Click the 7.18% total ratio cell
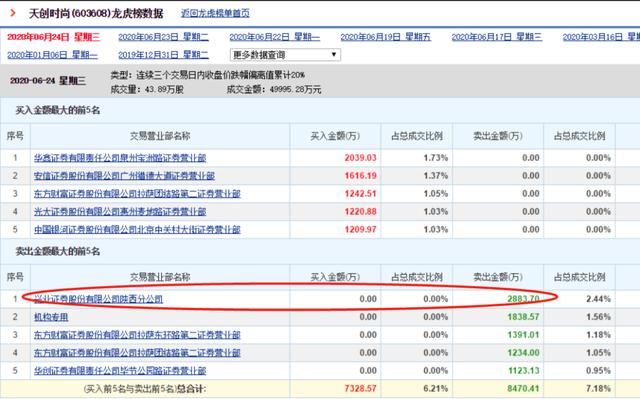 pos(598,389)
